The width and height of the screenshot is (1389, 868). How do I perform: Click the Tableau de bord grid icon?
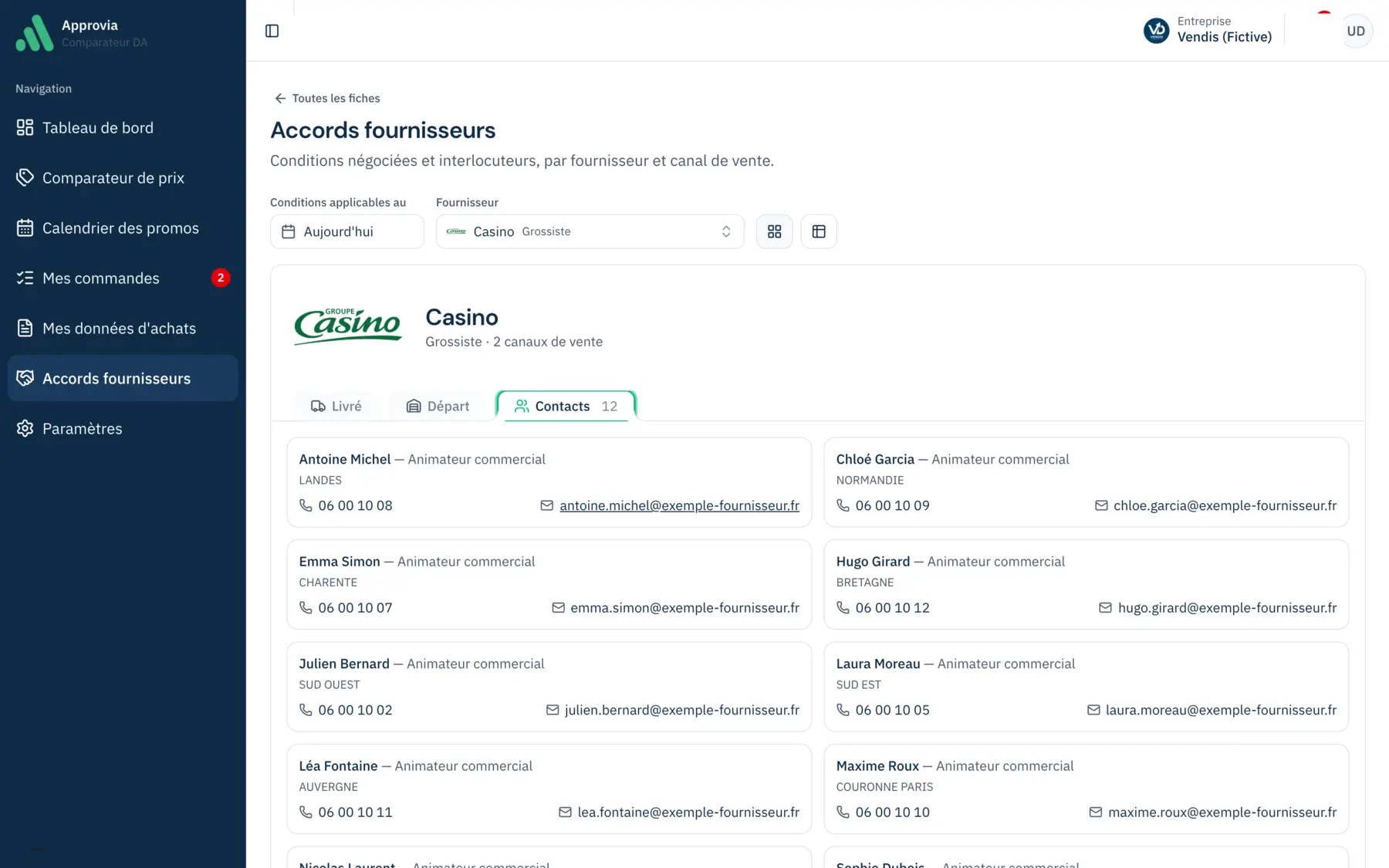(25, 127)
